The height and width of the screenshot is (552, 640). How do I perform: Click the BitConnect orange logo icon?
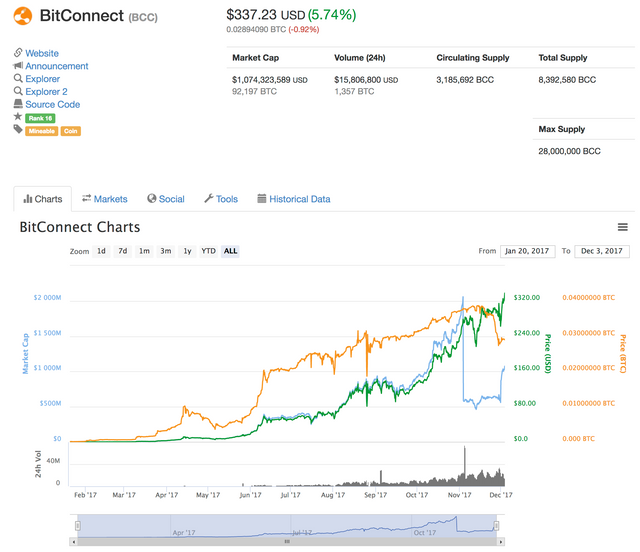click(x=22, y=16)
